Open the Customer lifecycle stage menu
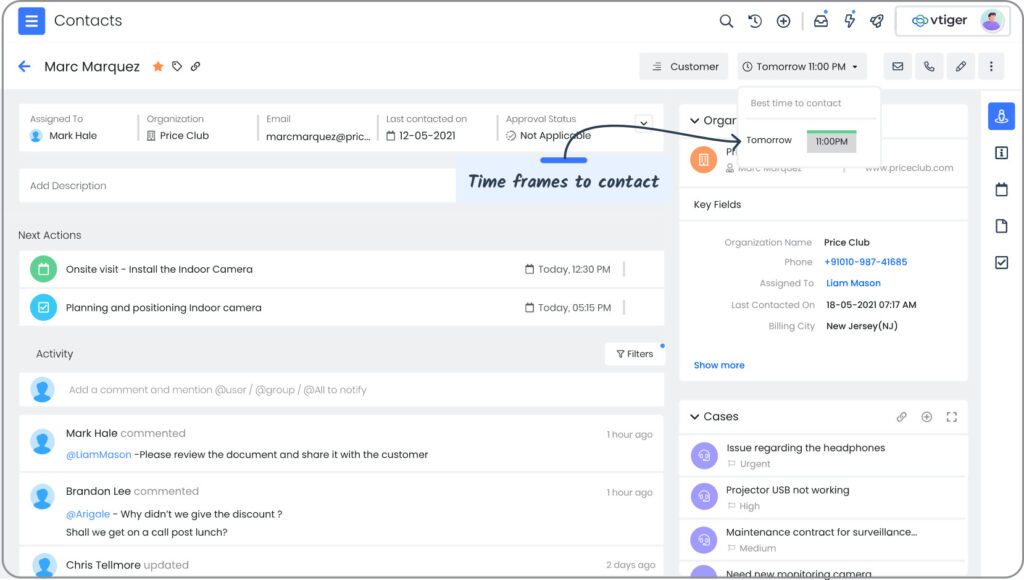This screenshot has height=580, width=1024. (x=684, y=67)
